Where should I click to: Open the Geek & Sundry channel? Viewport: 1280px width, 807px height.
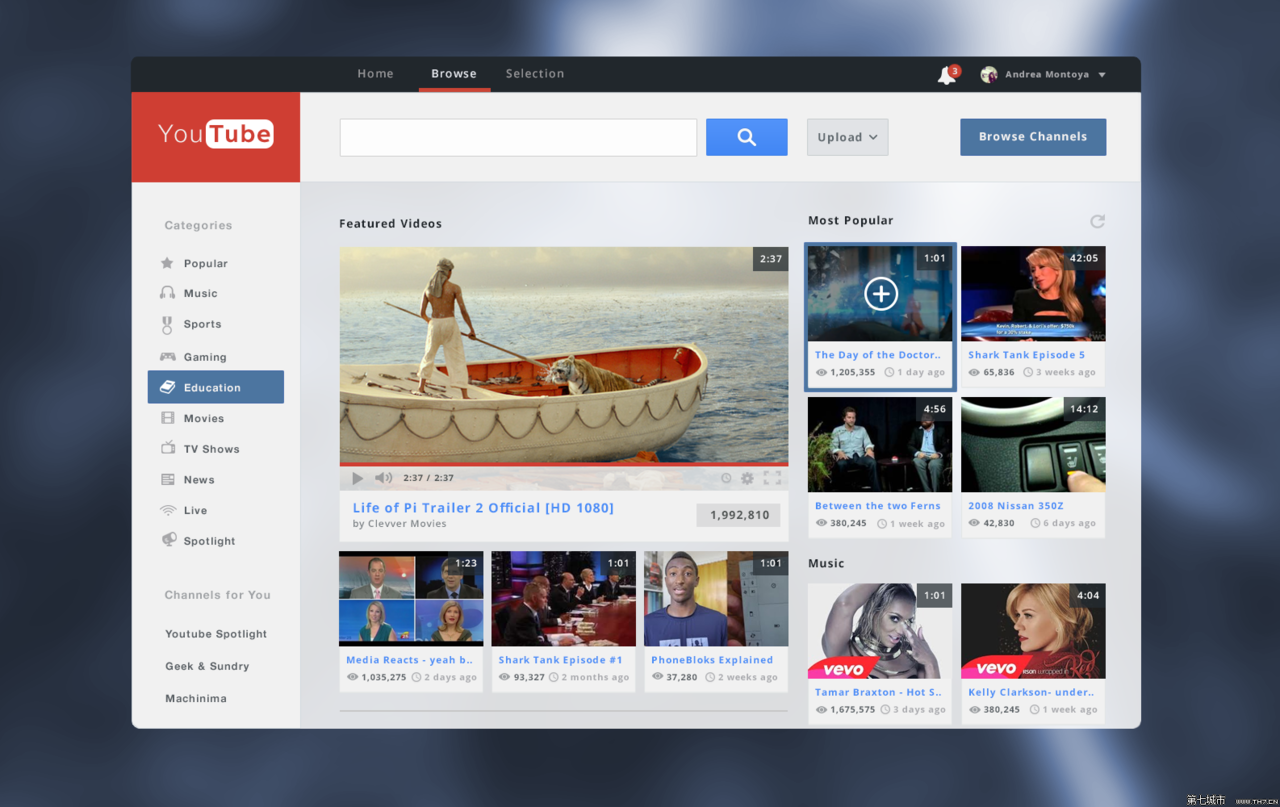207,666
